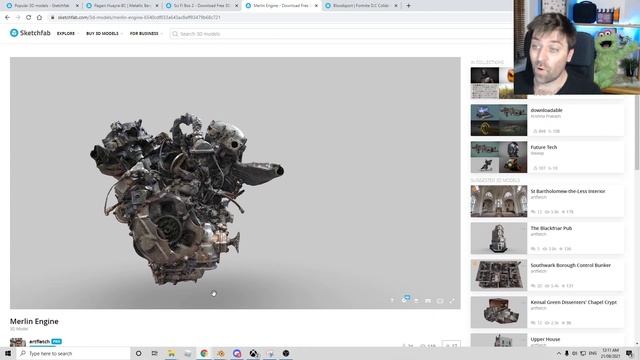
Task: Show hidden system tray icons
Action: pos(559,353)
